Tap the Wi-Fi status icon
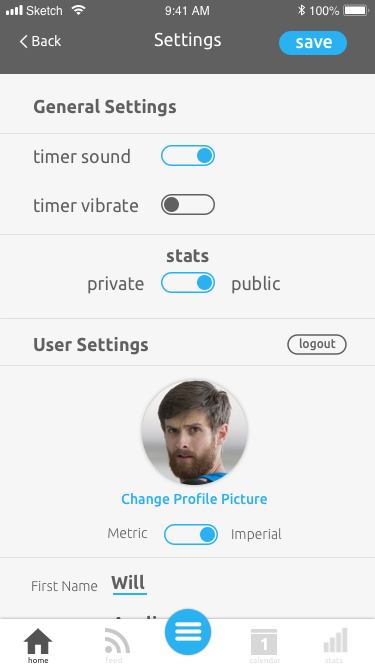The height and width of the screenshot is (667, 375). tap(78, 10)
